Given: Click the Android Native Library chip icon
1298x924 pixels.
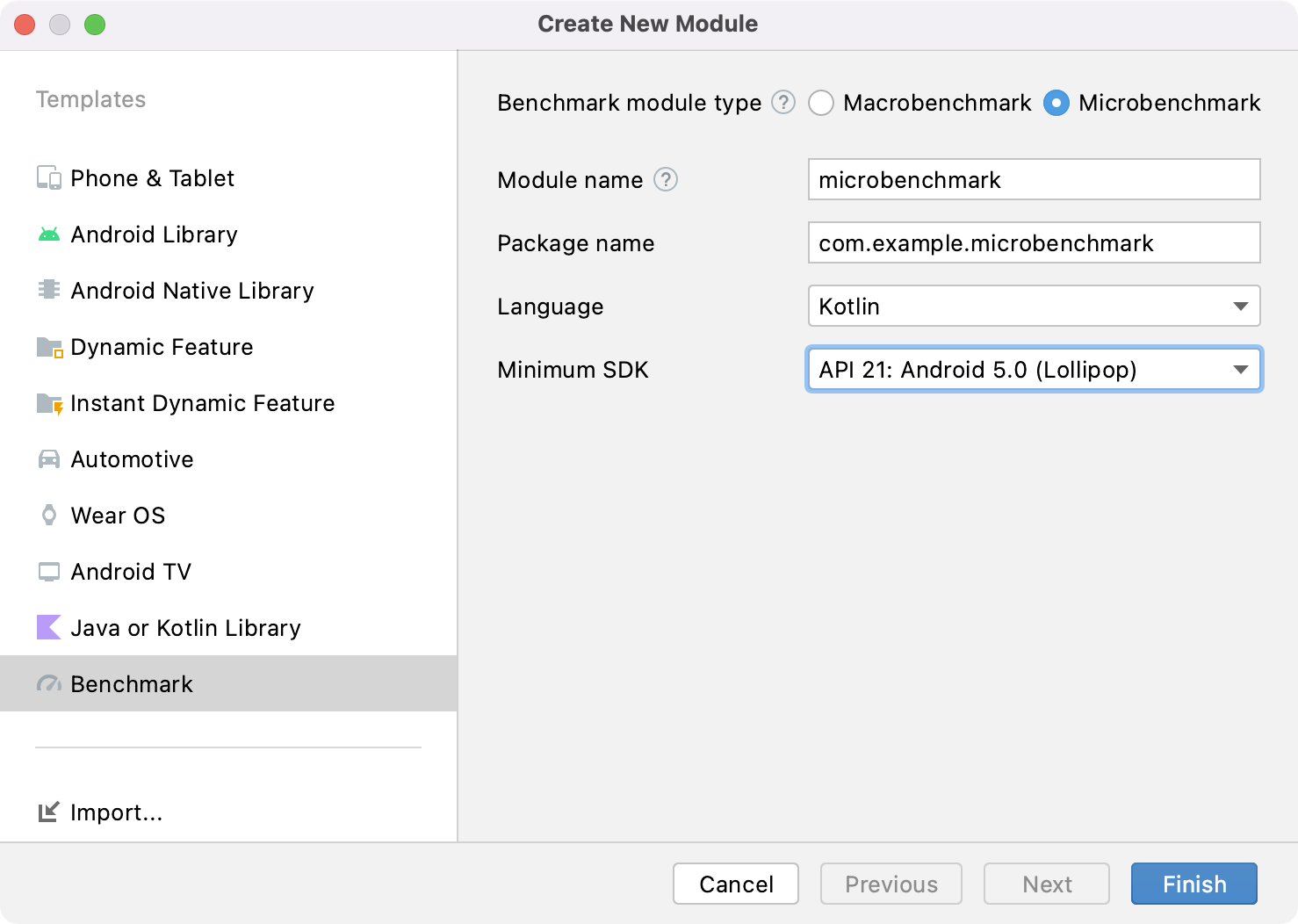Looking at the screenshot, I should [x=49, y=290].
